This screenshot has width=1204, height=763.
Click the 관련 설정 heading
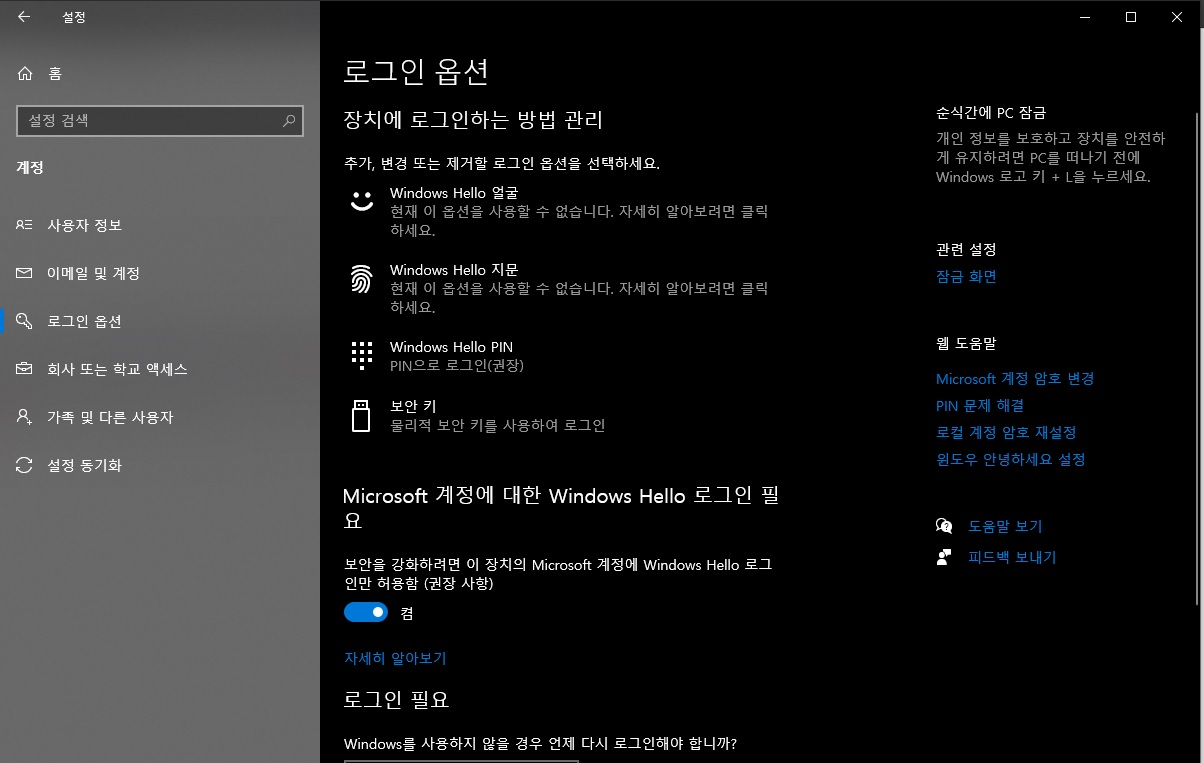966,249
